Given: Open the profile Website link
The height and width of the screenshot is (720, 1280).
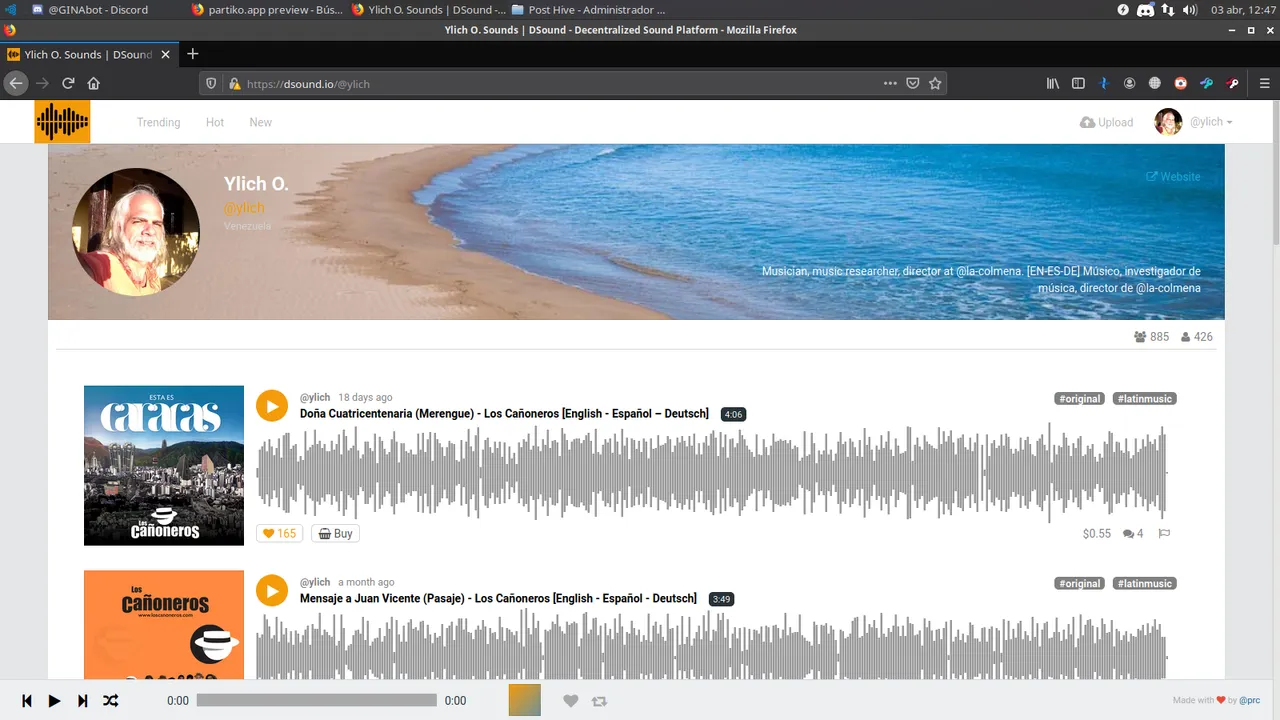Looking at the screenshot, I should (x=1173, y=176).
